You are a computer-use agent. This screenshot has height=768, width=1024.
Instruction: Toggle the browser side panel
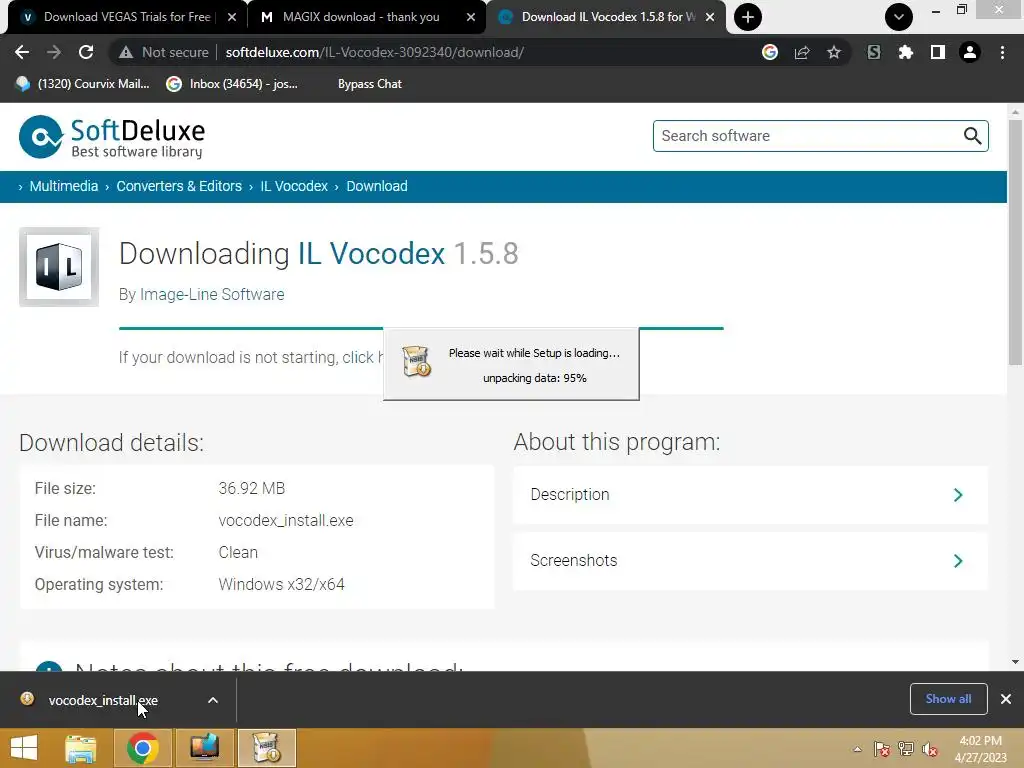(938, 52)
